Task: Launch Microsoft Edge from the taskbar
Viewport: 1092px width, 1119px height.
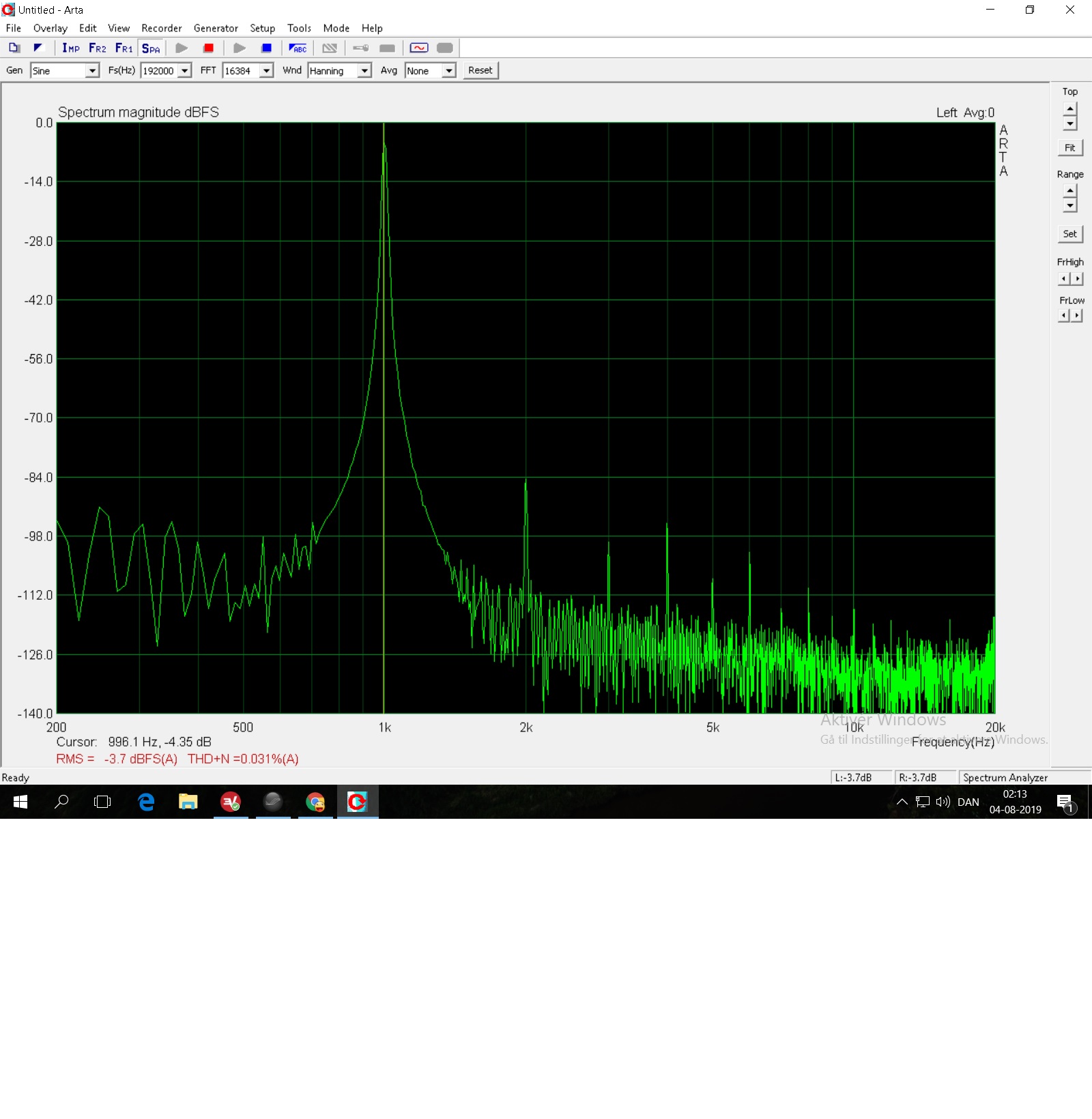Action: [x=146, y=802]
